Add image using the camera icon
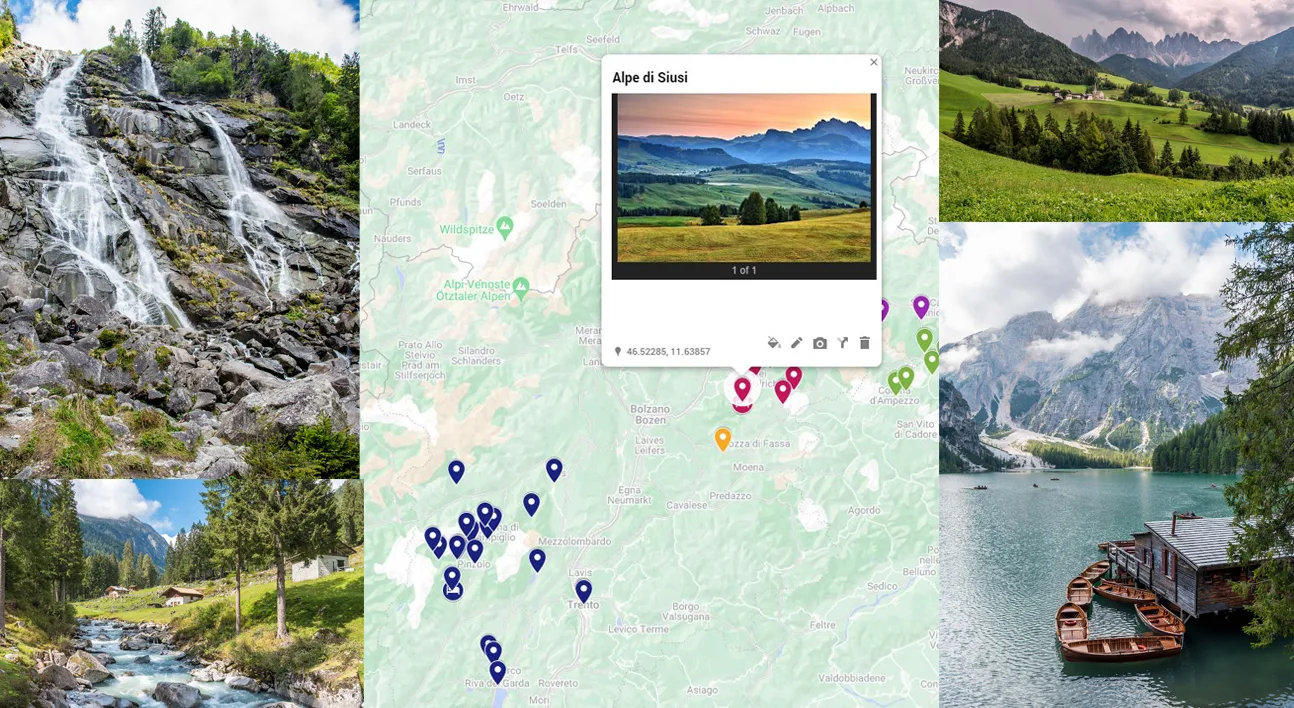 (x=820, y=343)
